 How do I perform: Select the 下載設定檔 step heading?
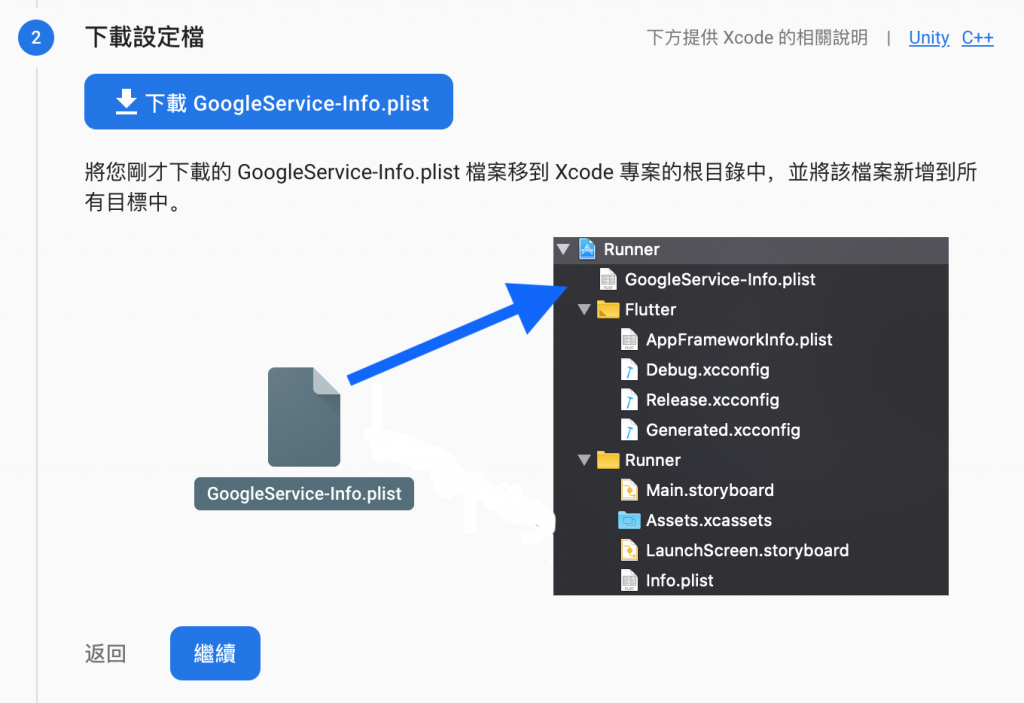pos(144,37)
